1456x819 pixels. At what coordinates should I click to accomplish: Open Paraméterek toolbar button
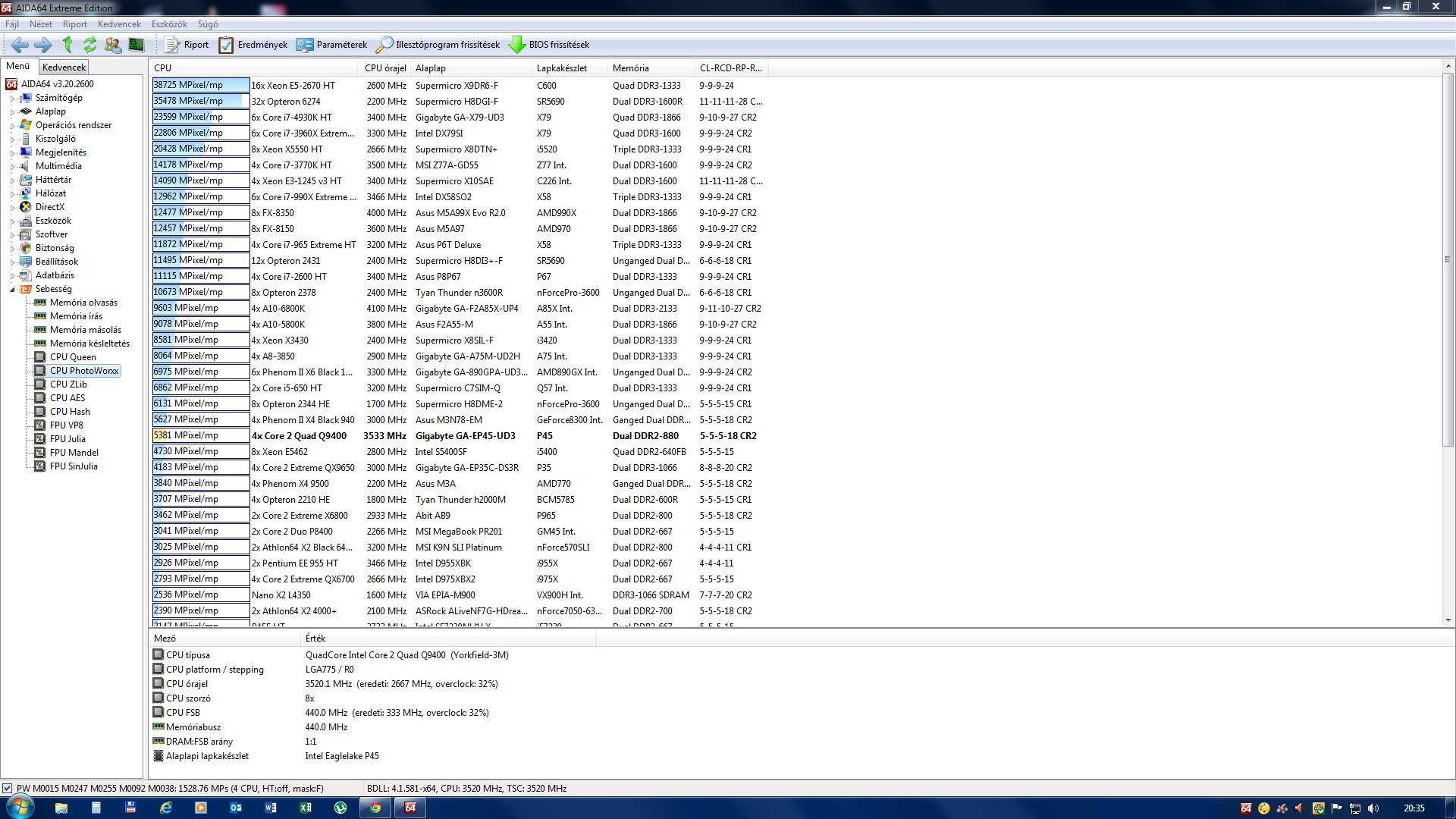pyautogui.click(x=331, y=45)
